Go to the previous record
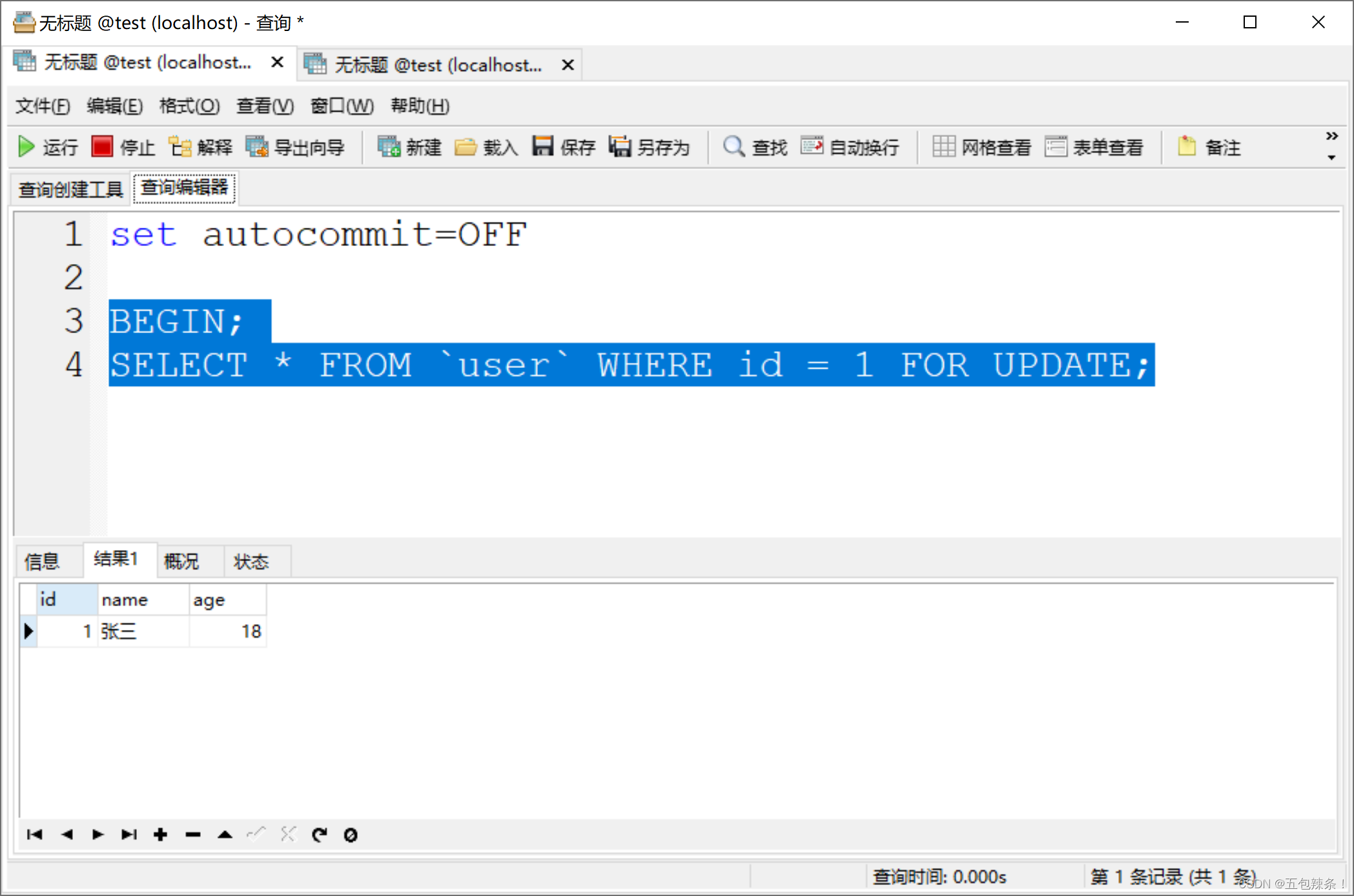Screen dimensions: 1354x896 point(67,835)
